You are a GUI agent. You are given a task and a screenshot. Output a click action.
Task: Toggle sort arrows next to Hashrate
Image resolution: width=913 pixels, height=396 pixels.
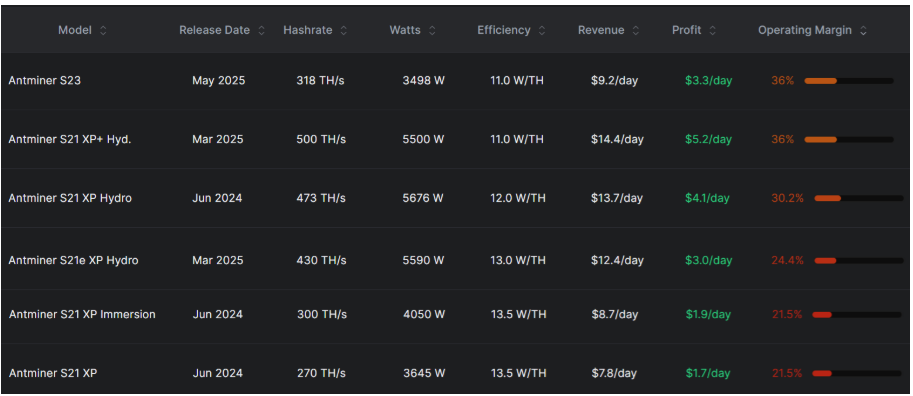tap(344, 31)
